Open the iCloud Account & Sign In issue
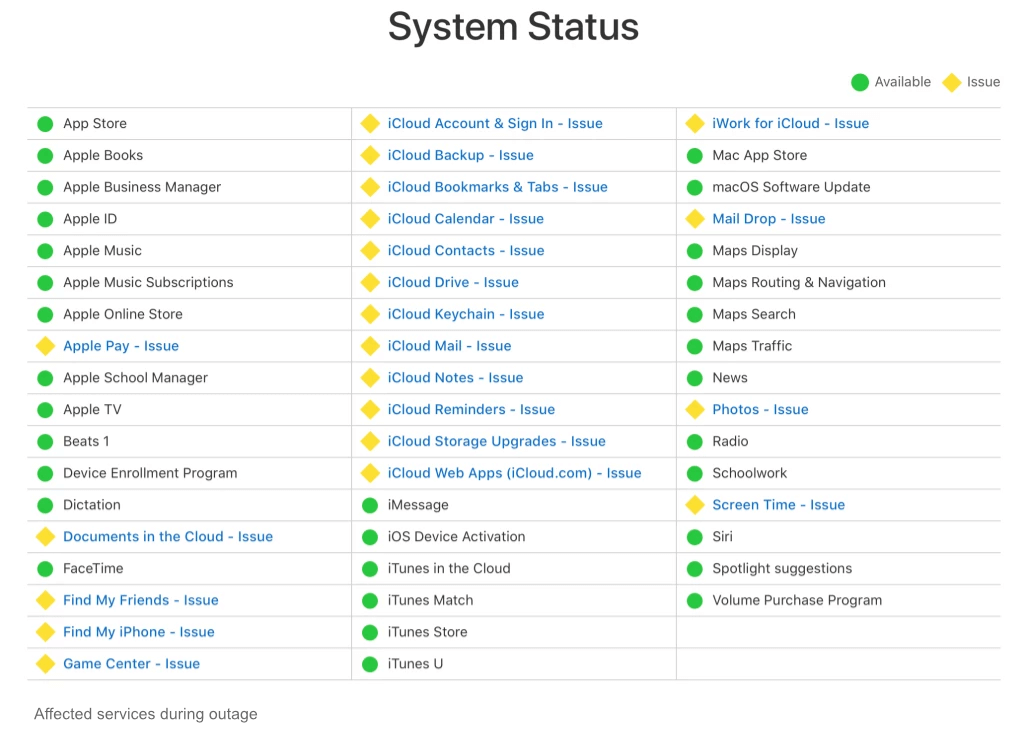Viewport: 1024px width, 736px height. (x=495, y=123)
